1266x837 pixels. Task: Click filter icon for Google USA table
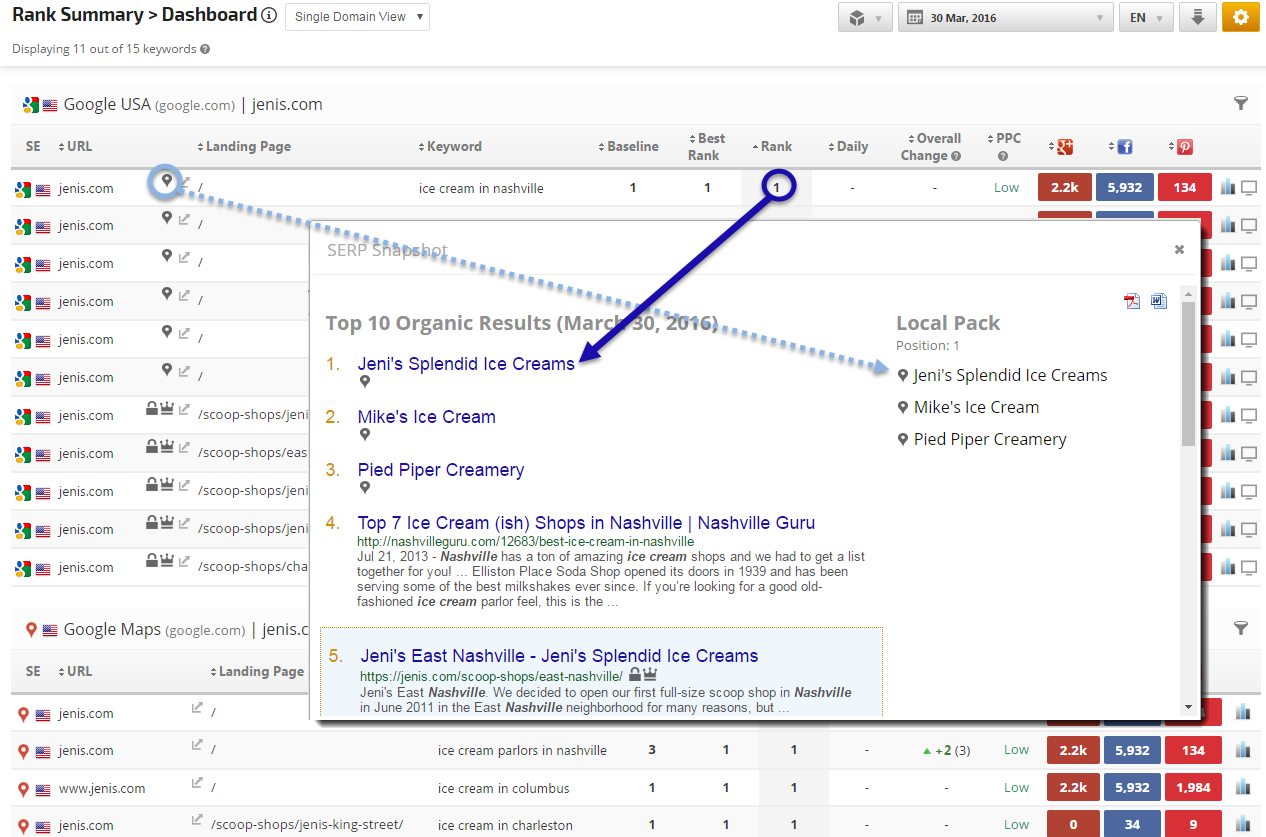tap(1241, 103)
